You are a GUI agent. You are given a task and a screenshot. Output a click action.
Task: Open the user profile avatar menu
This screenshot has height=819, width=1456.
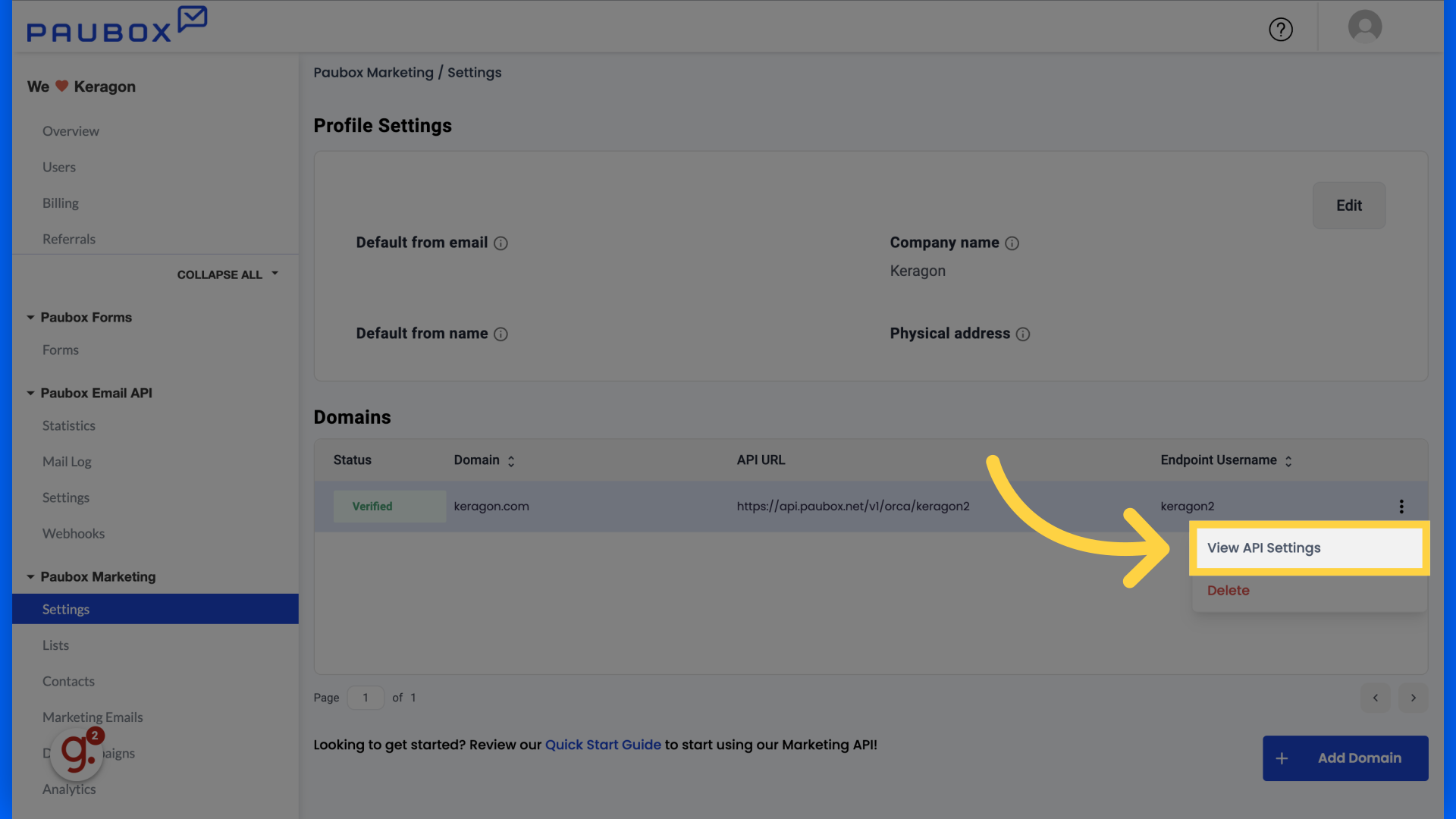click(1364, 27)
